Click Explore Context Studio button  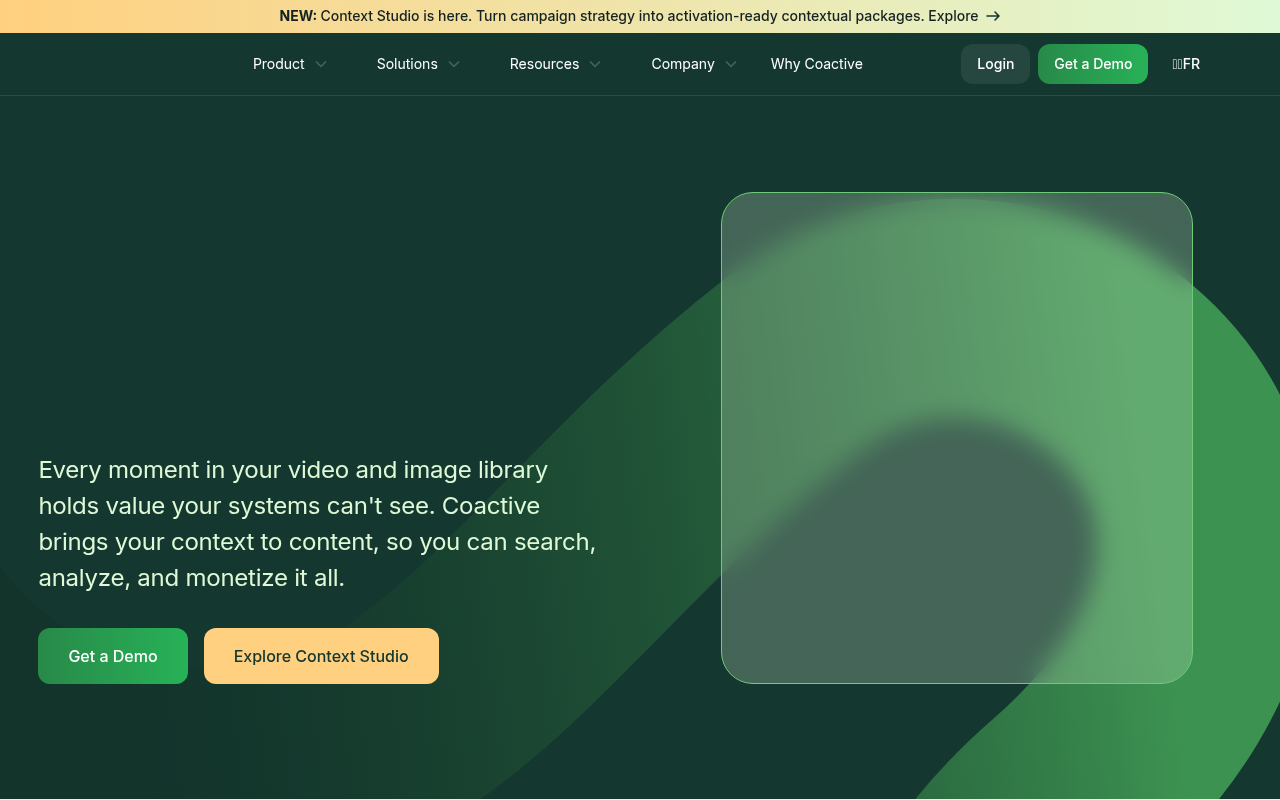pyautogui.click(x=321, y=656)
